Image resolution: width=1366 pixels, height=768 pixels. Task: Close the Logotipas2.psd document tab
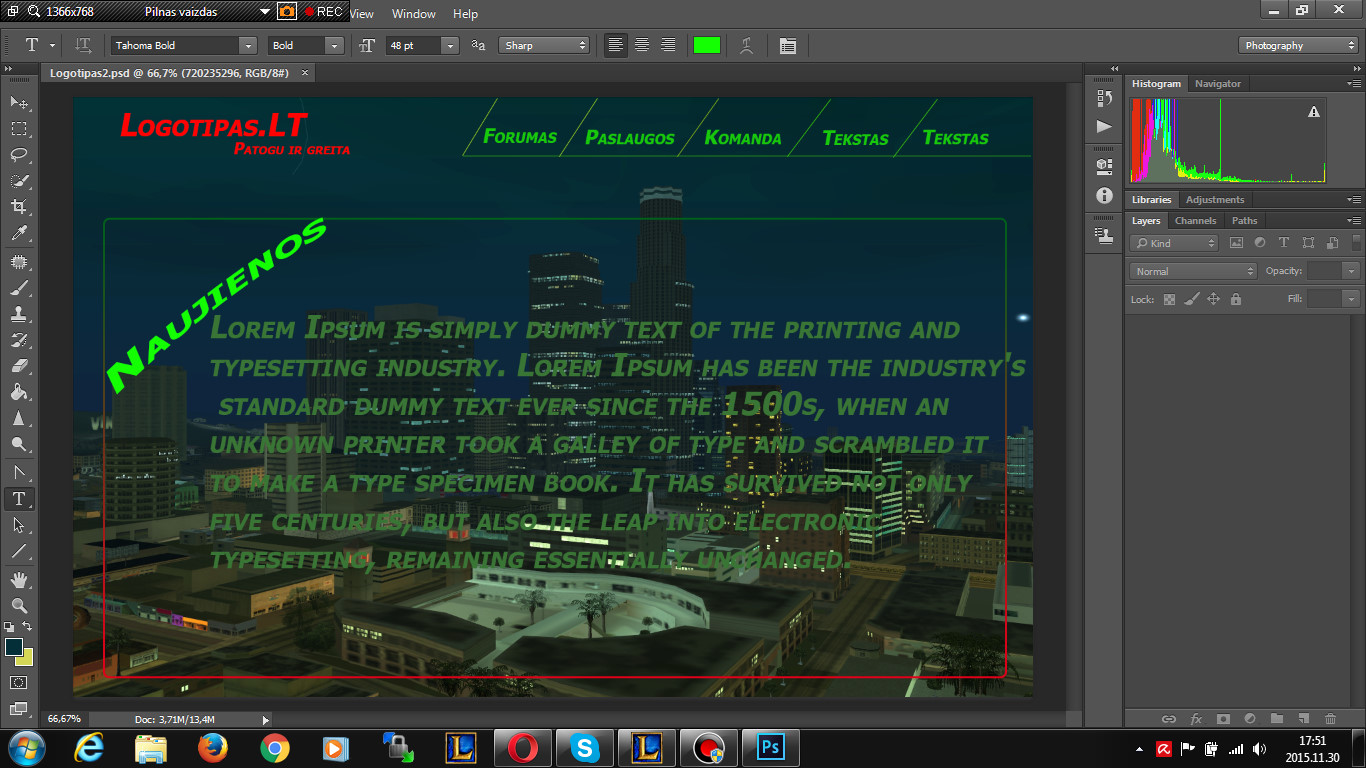click(305, 73)
